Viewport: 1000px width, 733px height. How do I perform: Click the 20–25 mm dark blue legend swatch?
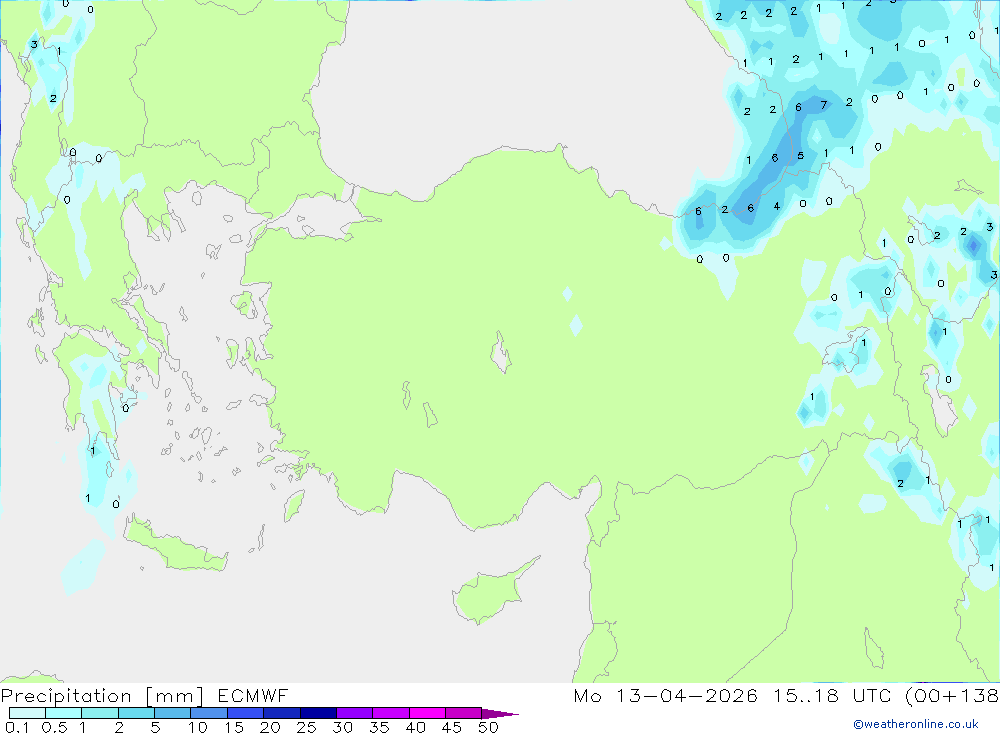point(281,713)
